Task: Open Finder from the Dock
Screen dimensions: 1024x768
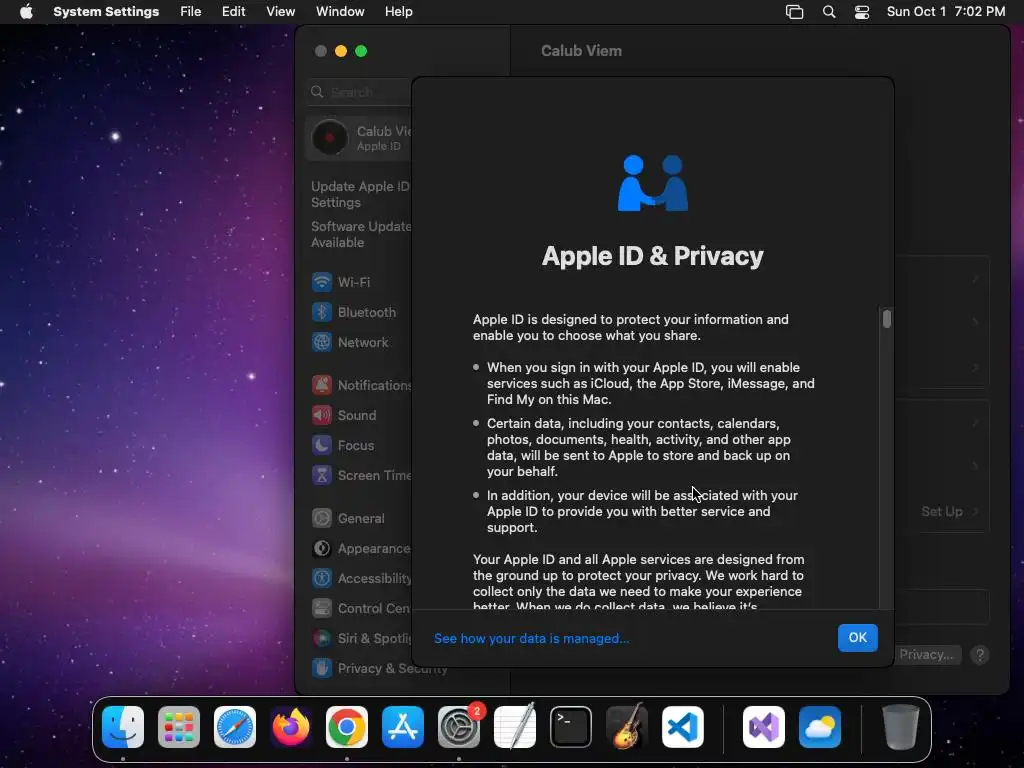Action: pos(123,727)
